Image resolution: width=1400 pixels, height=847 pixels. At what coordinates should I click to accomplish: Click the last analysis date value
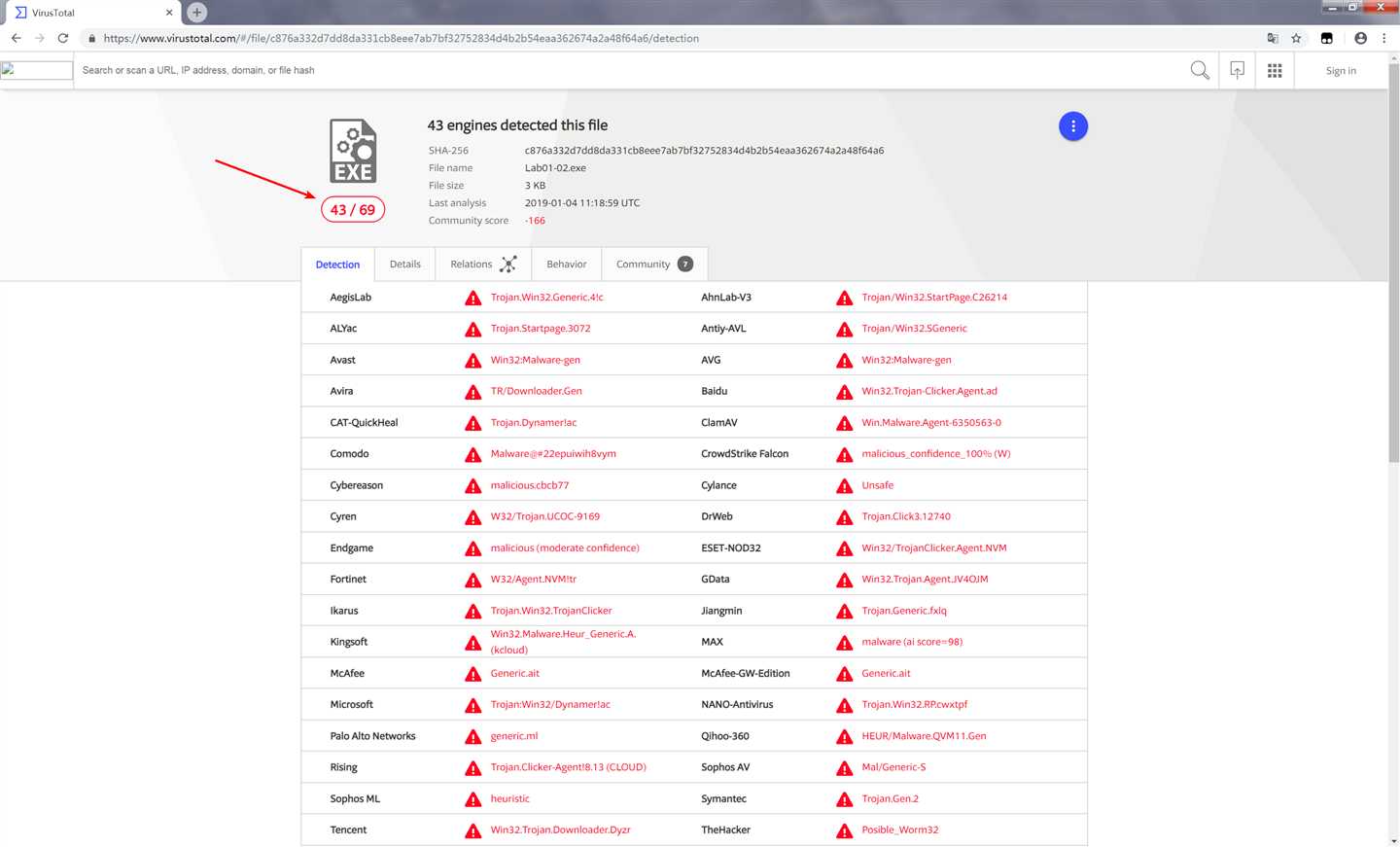(582, 203)
